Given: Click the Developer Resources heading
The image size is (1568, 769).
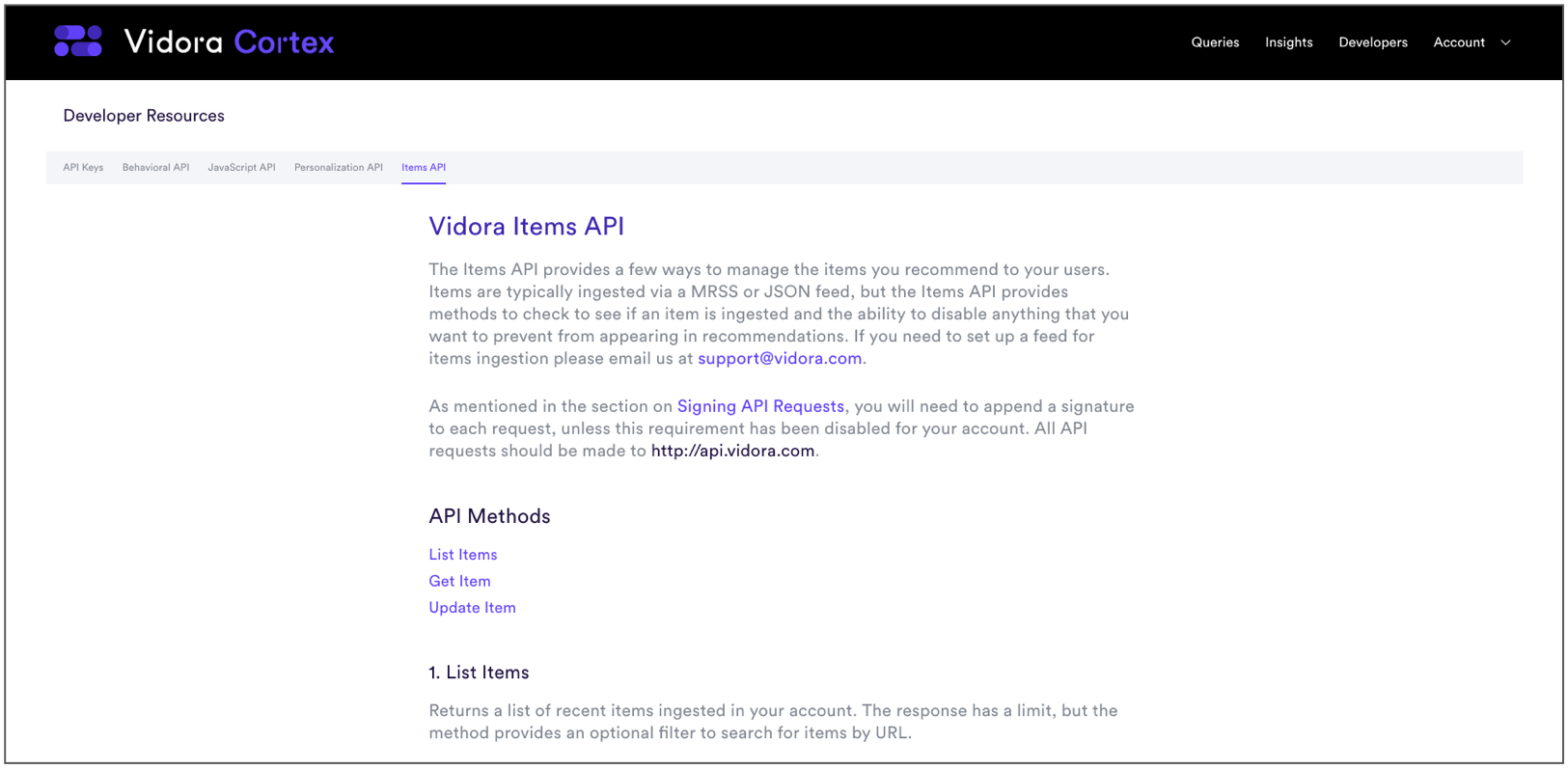Looking at the screenshot, I should (144, 116).
